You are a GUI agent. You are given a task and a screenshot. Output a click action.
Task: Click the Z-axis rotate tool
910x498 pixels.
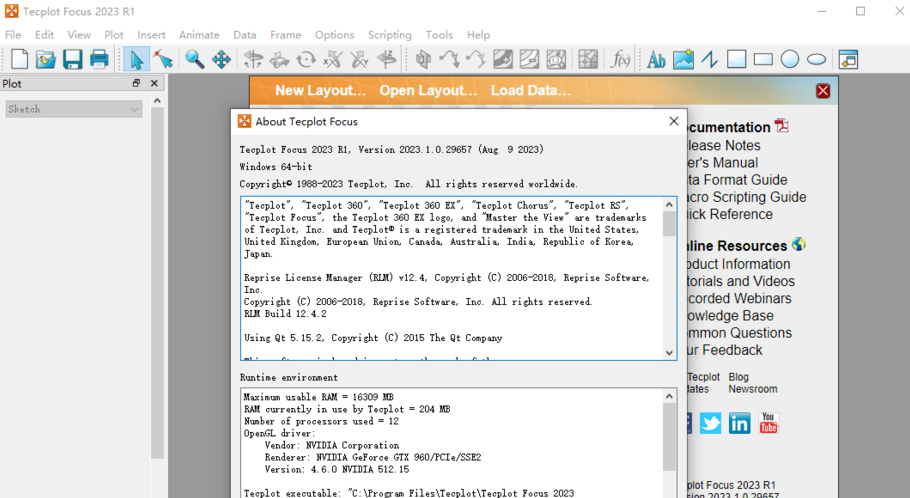(x=387, y=59)
